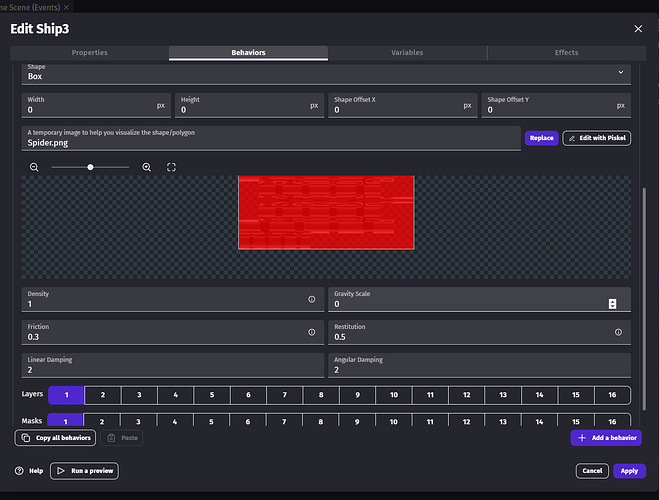Enable Layers button 7
This screenshot has height=500, width=659.
coord(285,395)
